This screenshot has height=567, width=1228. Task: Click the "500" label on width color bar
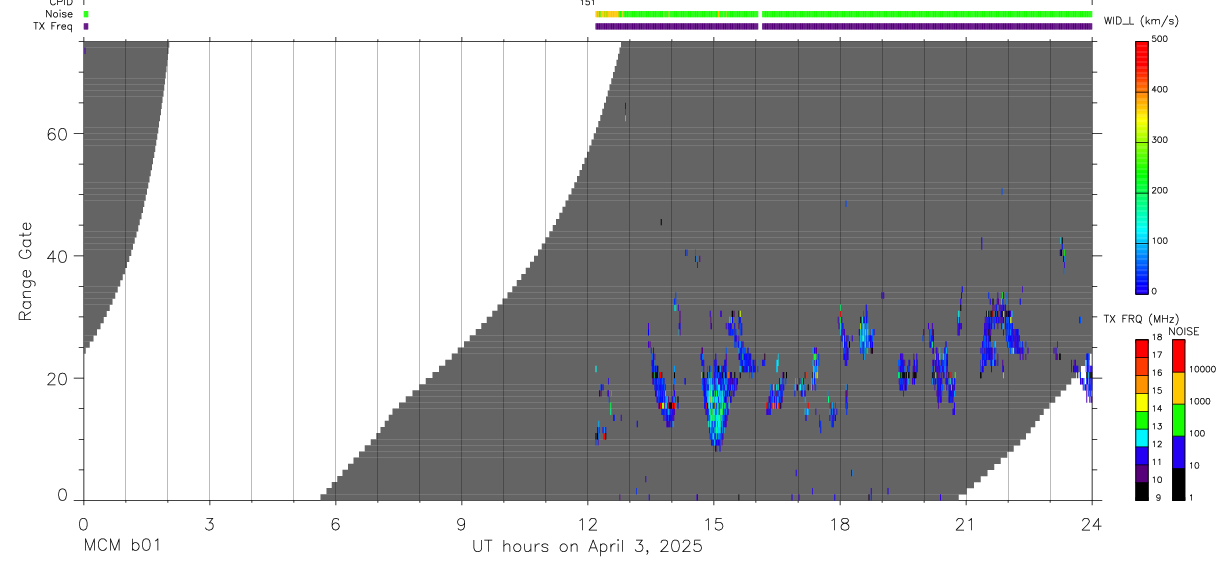[1160, 39]
